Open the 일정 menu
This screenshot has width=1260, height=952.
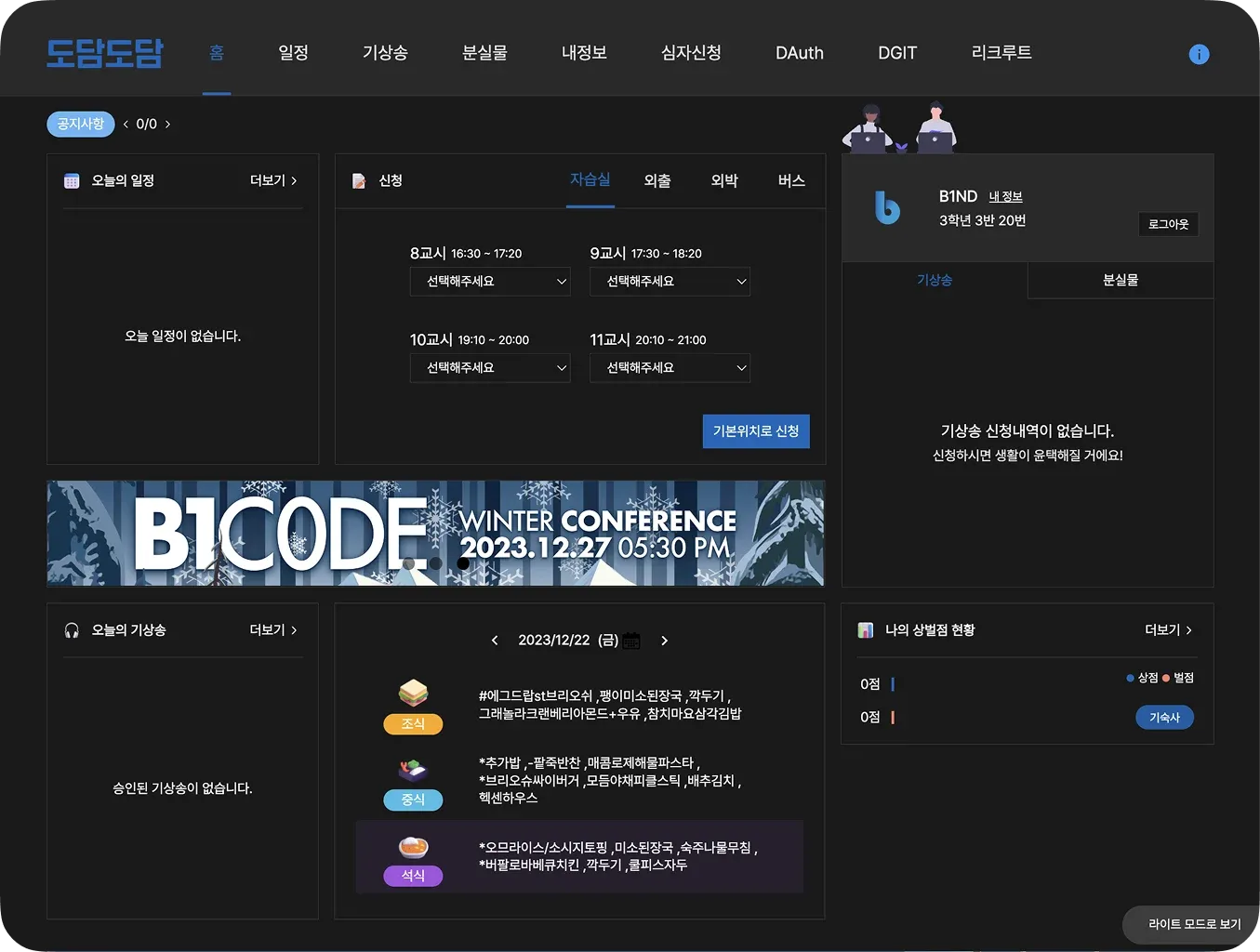pos(293,53)
